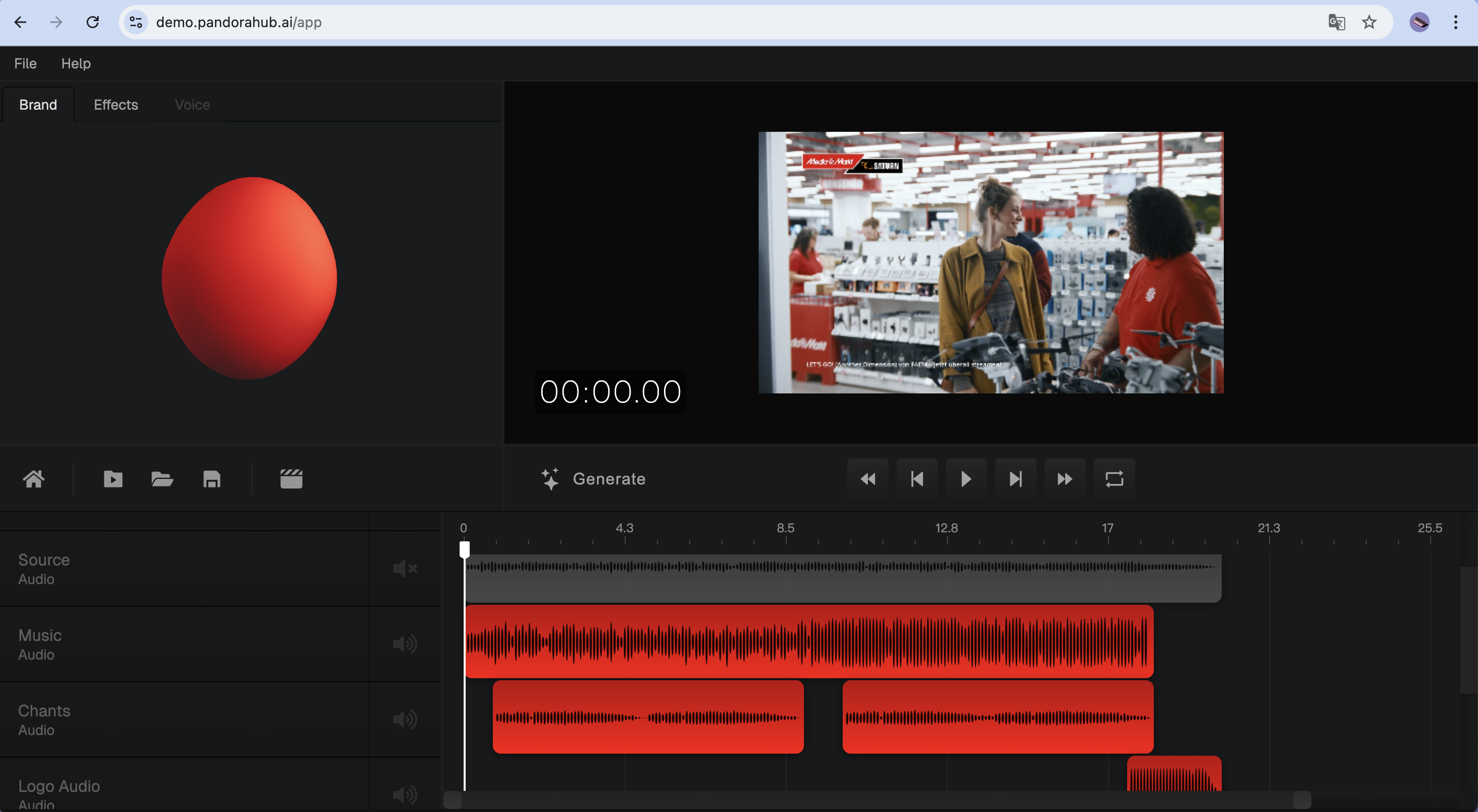Mute the Chants Audio track
The width and height of the screenshot is (1478, 812).
click(406, 719)
